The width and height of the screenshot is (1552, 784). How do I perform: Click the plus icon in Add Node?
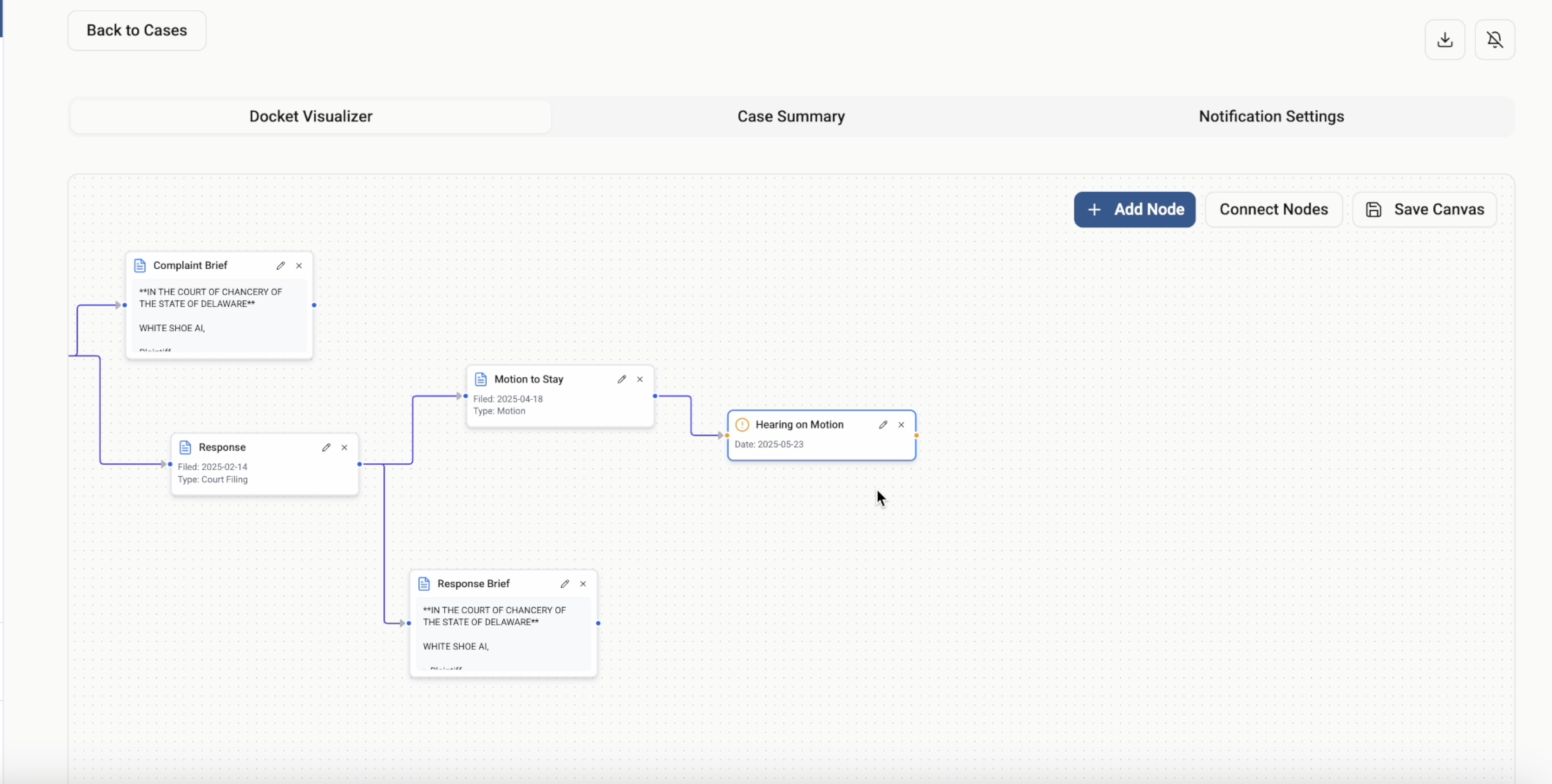point(1095,209)
